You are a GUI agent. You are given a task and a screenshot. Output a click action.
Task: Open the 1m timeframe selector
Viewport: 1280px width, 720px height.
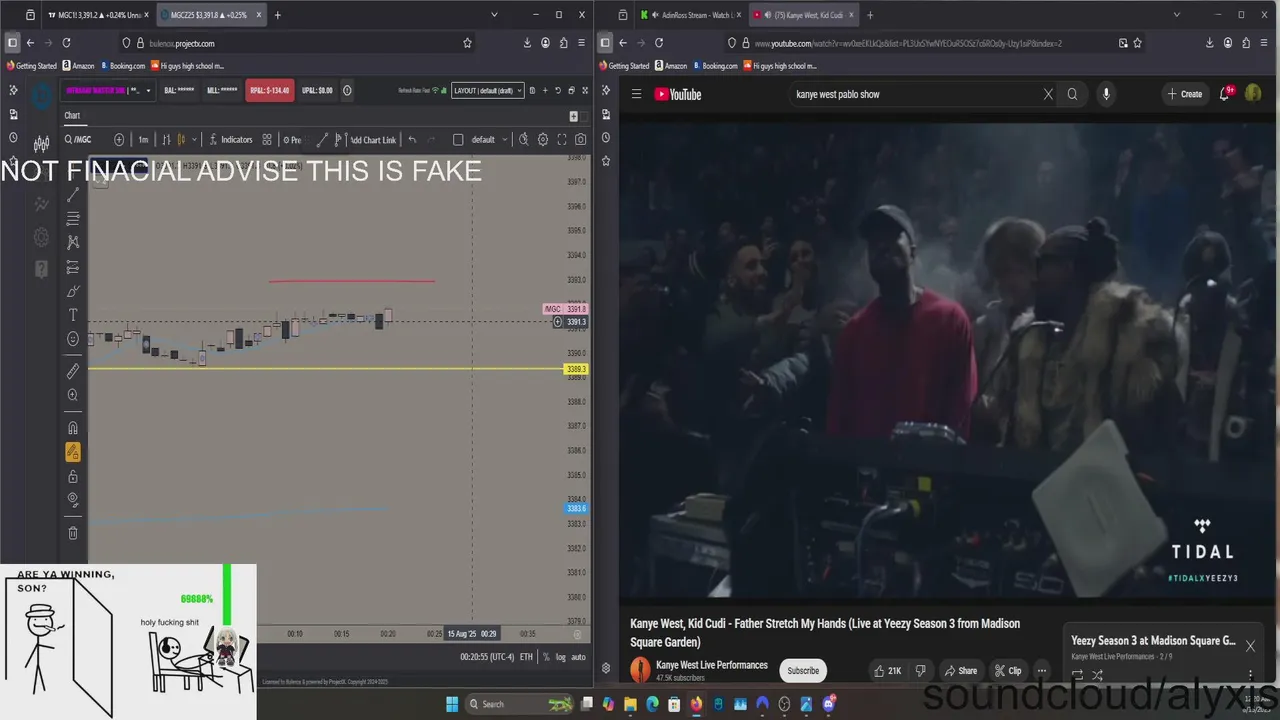[x=143, y=140]
